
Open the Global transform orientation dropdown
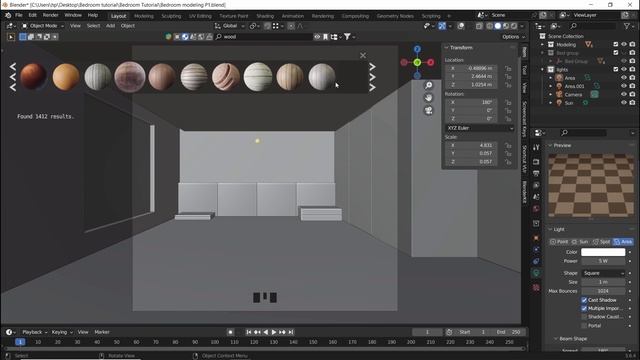point(230,26)
